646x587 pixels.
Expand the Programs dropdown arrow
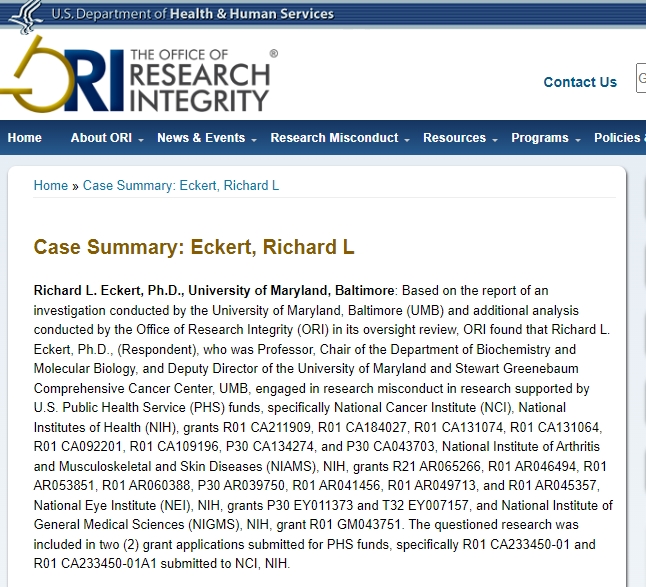tap(577, 139)
